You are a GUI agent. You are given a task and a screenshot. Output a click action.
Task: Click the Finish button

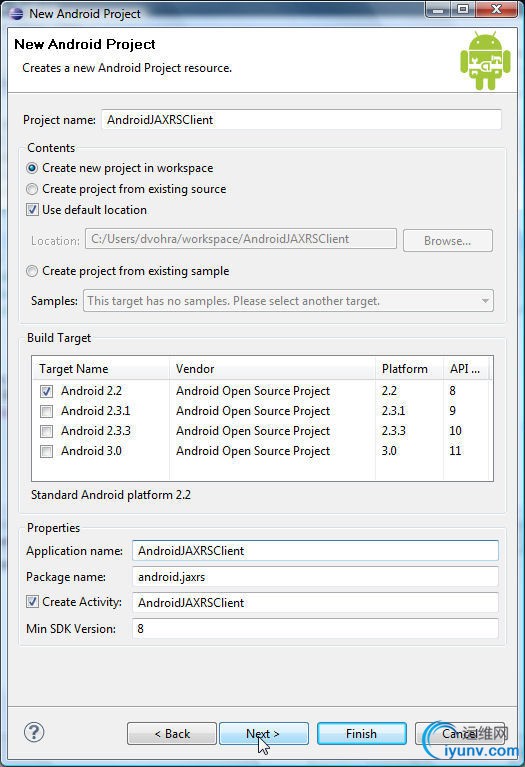click(362, 734)
